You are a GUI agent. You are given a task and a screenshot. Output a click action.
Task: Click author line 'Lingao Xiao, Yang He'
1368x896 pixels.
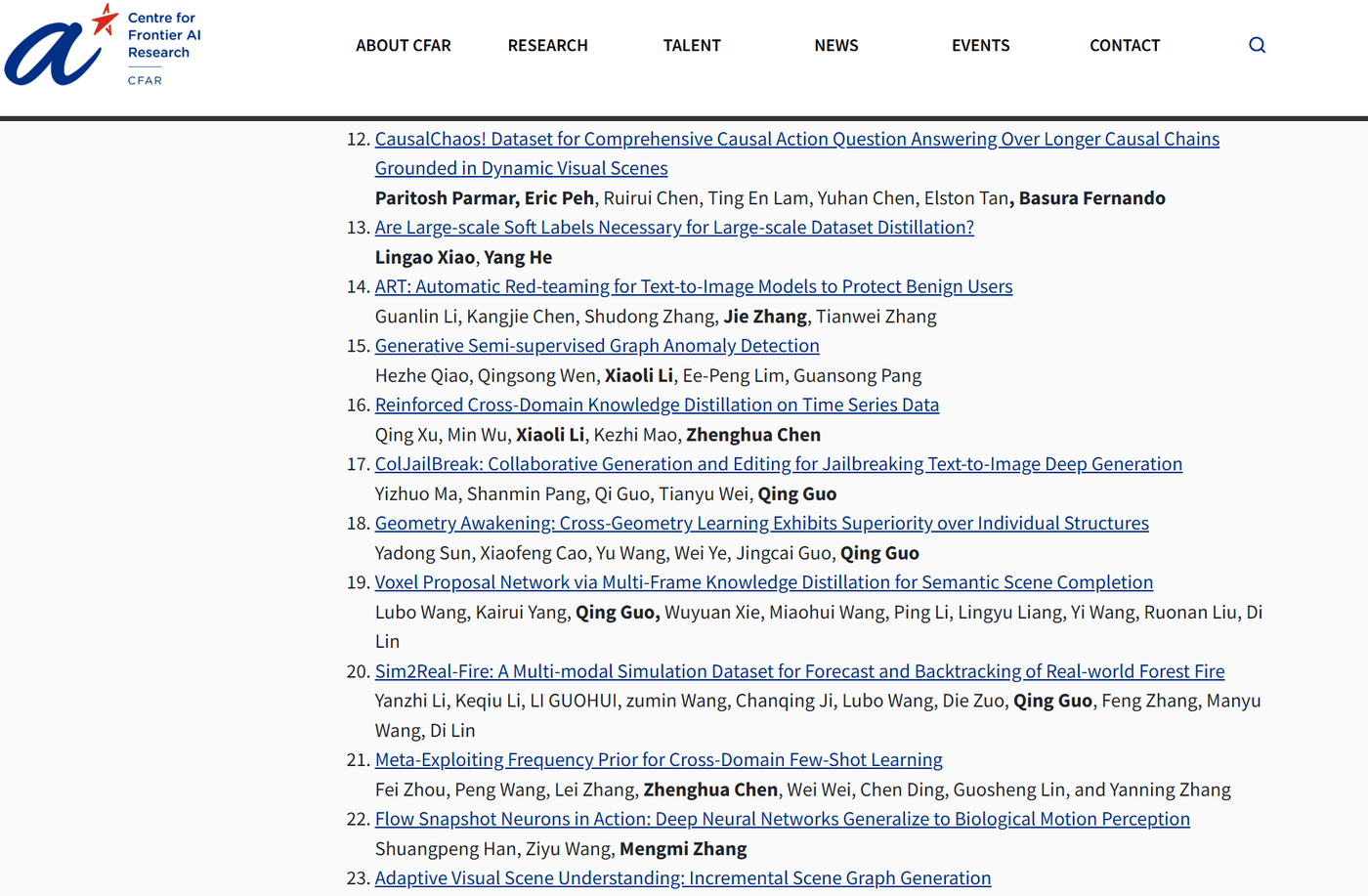[463, 257]
